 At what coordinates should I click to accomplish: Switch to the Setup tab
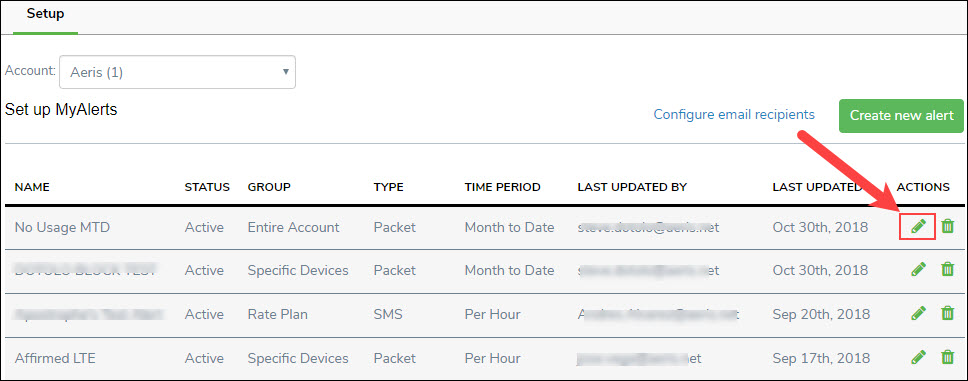click(x=45, y=14)
